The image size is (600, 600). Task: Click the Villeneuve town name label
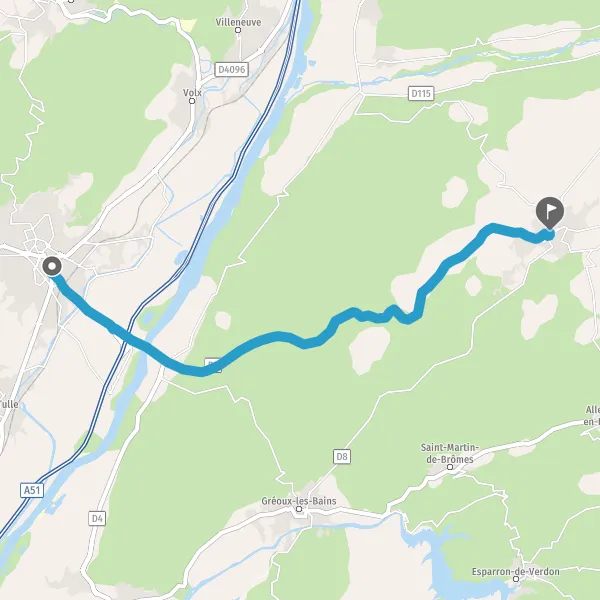click(238, 22)
